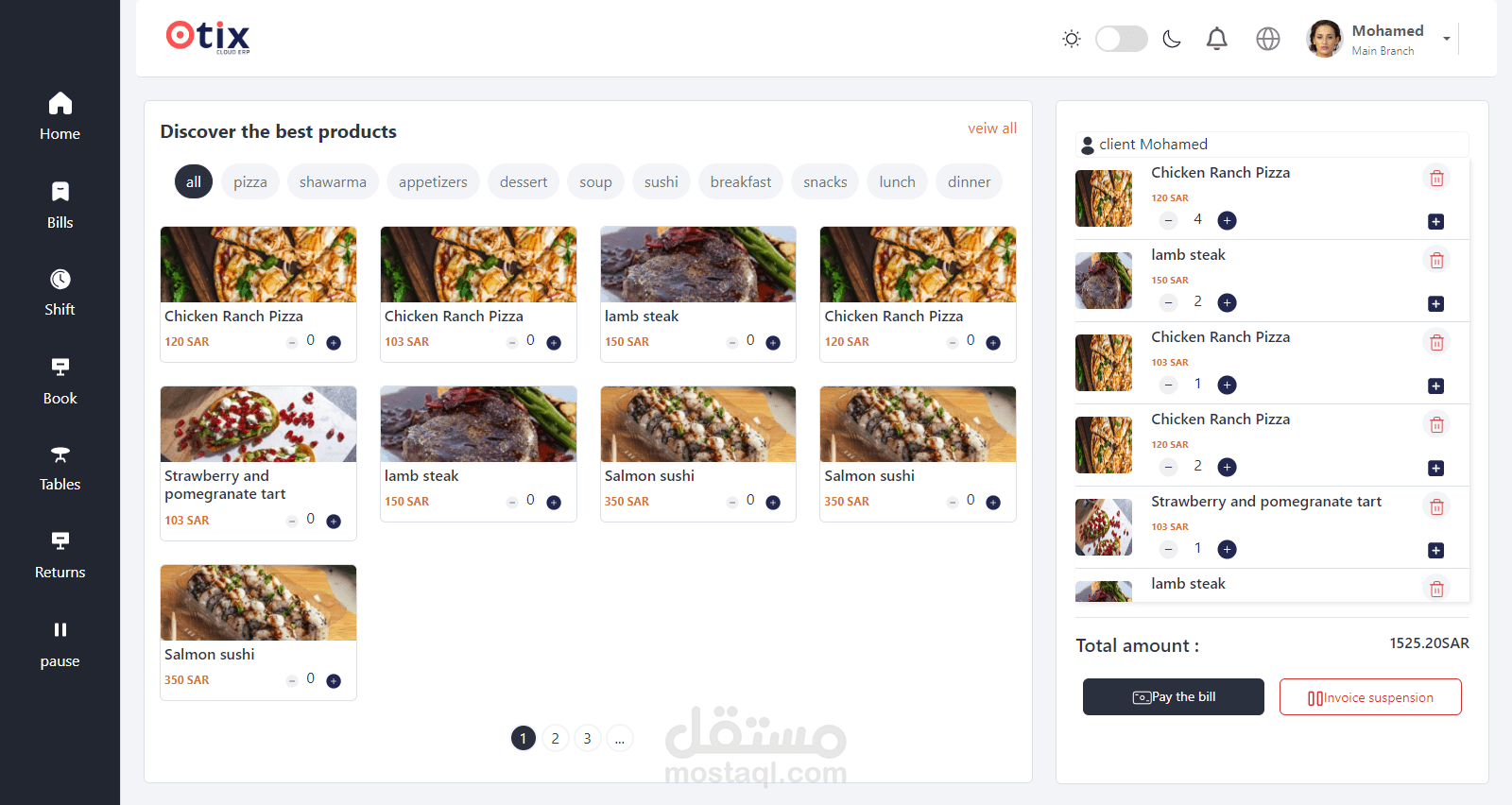
Task: Open Shift page in sidebar
Action: [x=60, y=292]
